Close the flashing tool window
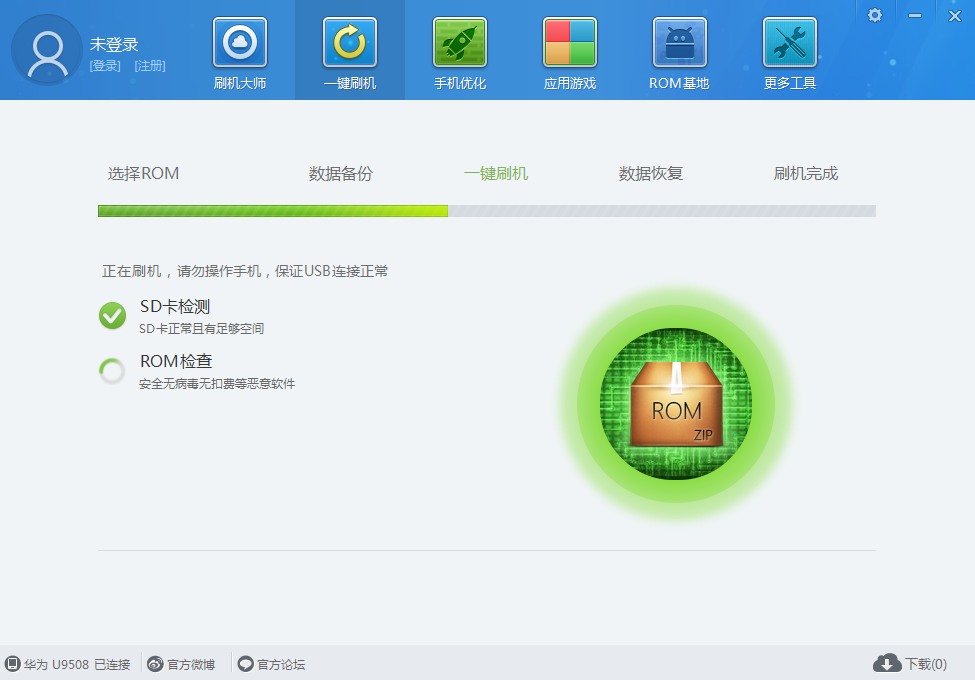Image resolution: width=975 pixels, height=680 pixels. (955, 16)
